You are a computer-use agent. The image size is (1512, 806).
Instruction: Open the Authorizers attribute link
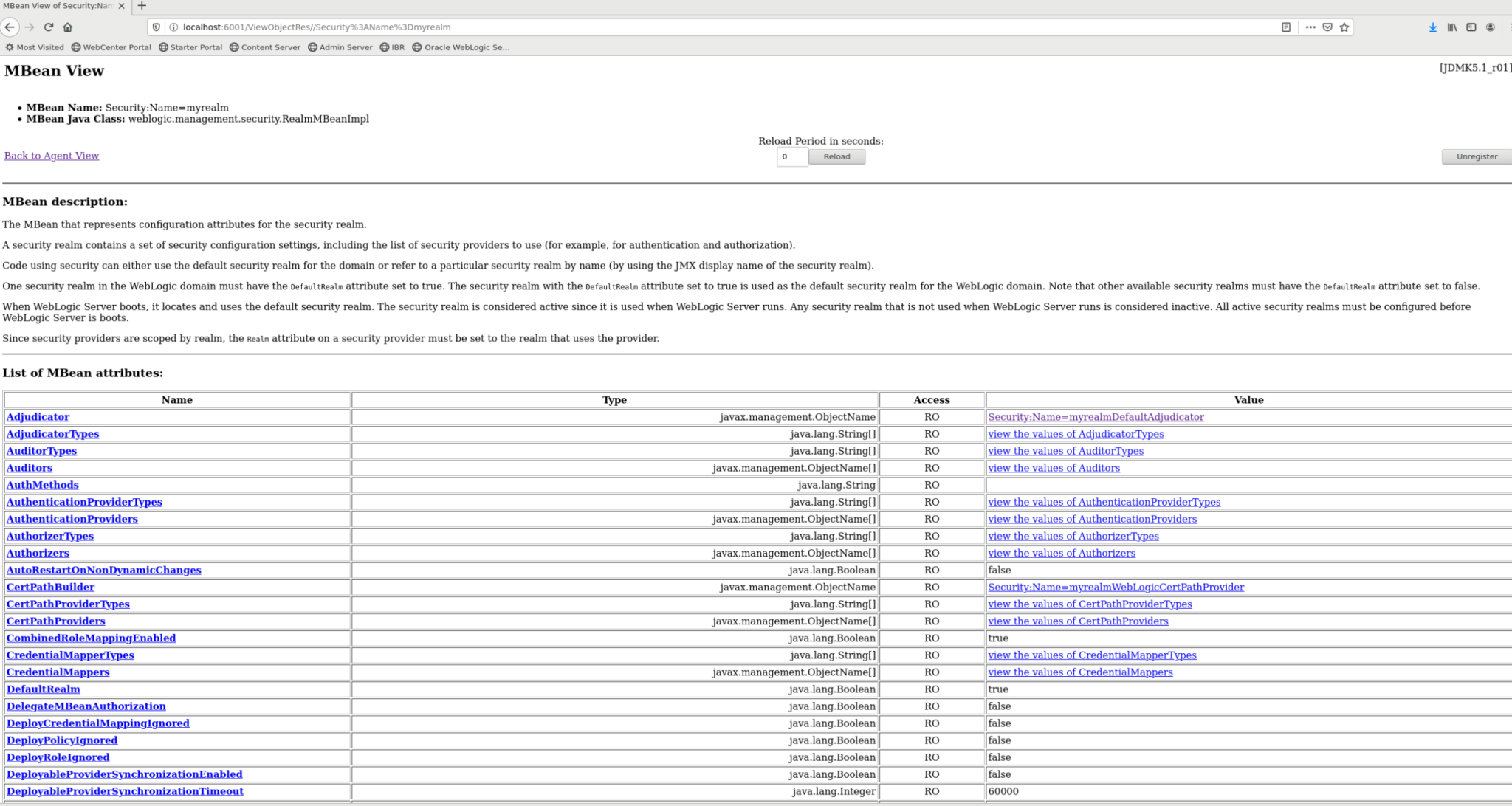(x=38, y=553)
